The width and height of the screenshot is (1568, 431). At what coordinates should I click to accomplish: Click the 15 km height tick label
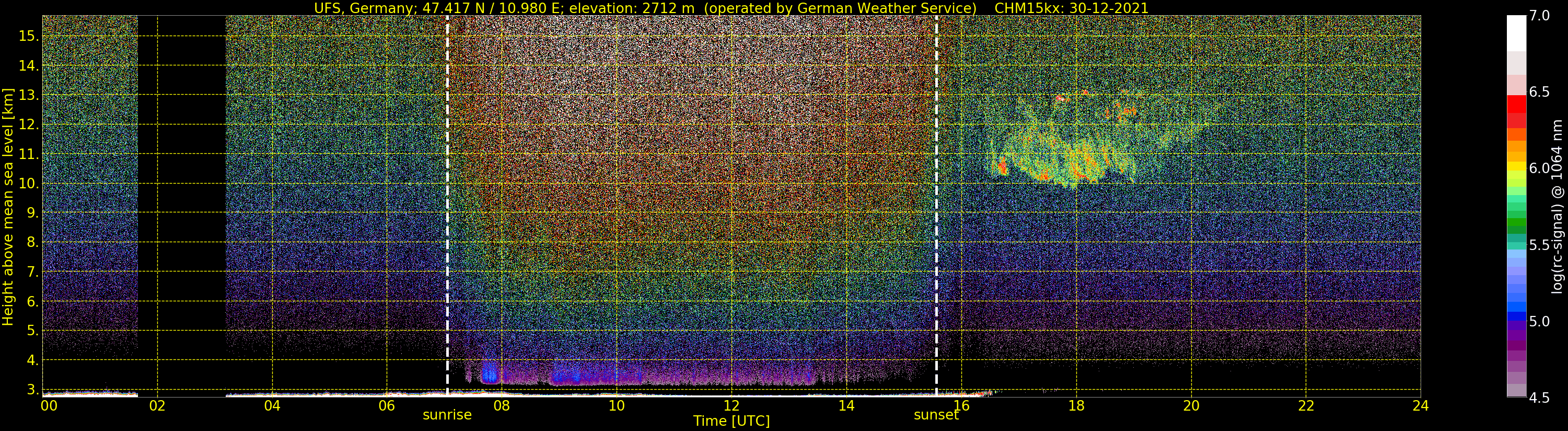tap(28, 36)
